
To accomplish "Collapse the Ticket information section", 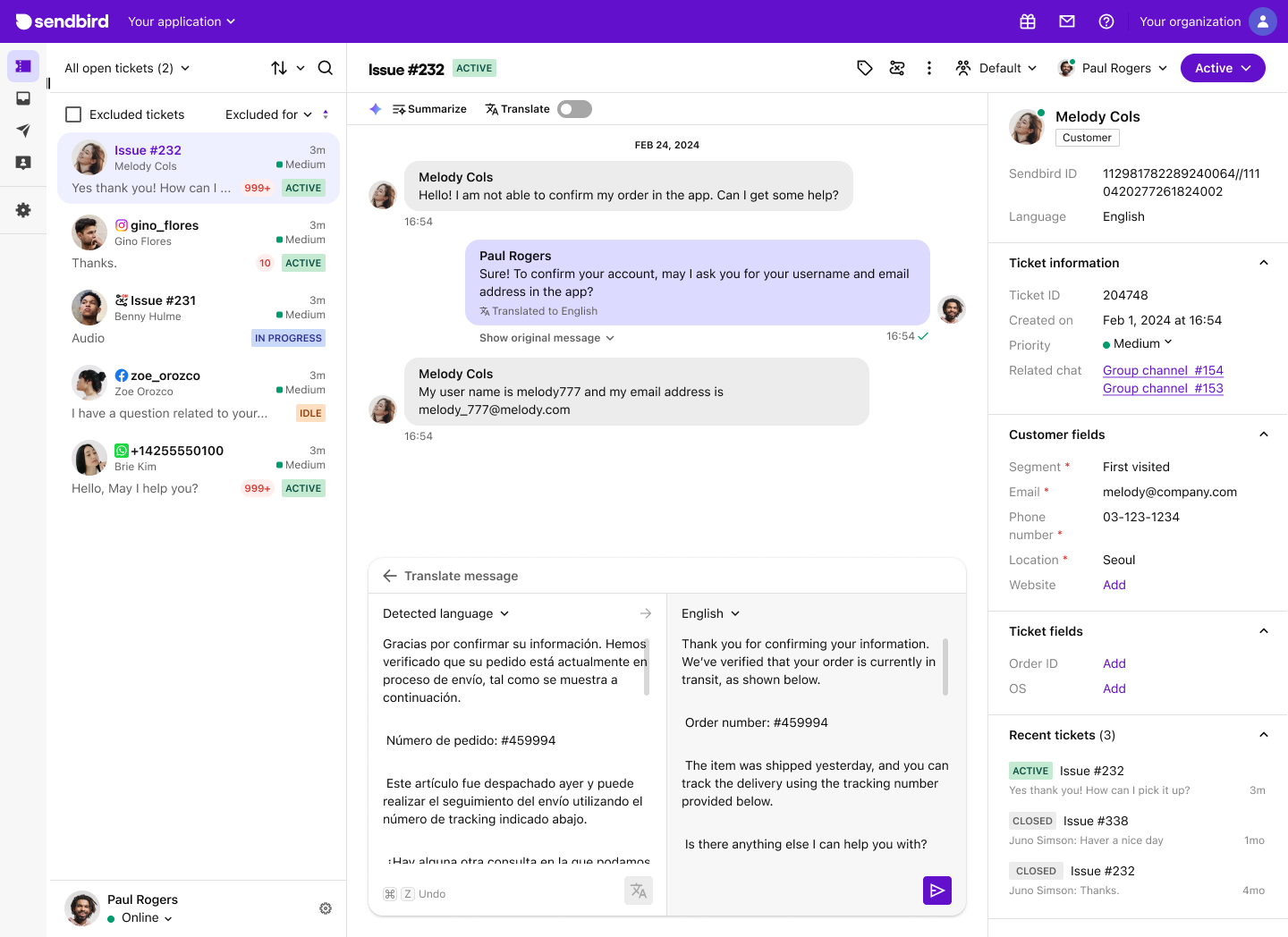I will pos(1263,263).
